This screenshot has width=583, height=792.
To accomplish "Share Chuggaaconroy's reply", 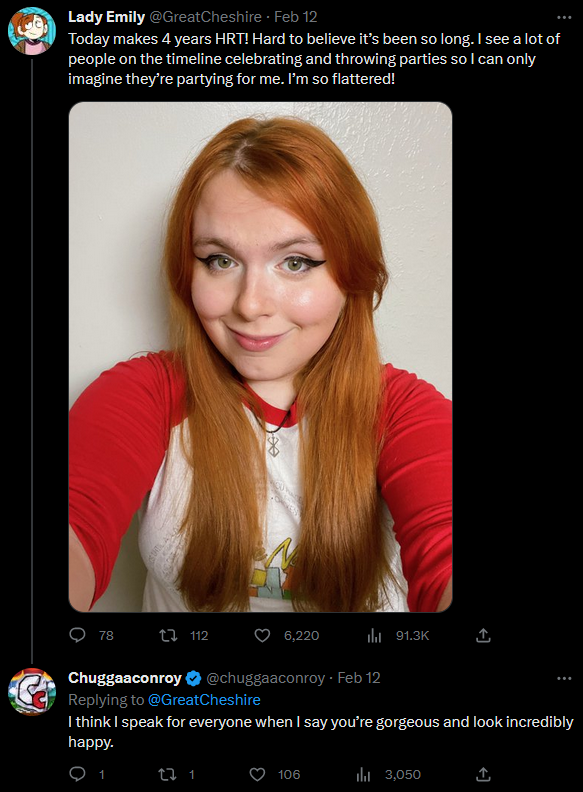I will click(x=483, y=774).
